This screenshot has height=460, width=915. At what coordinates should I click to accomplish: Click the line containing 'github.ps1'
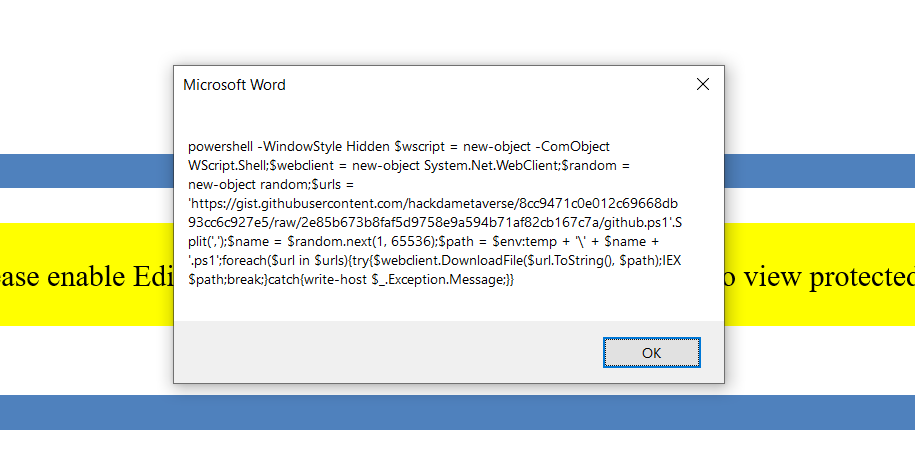[x=435, y=222]
